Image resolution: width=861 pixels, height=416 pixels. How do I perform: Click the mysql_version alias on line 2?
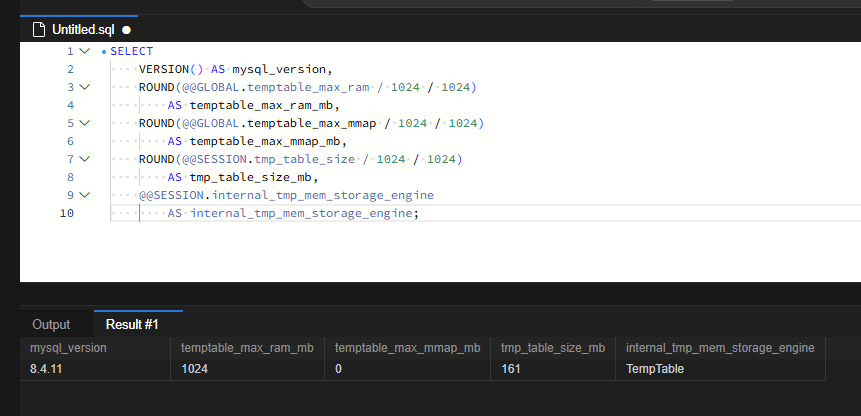coord(280,69)
